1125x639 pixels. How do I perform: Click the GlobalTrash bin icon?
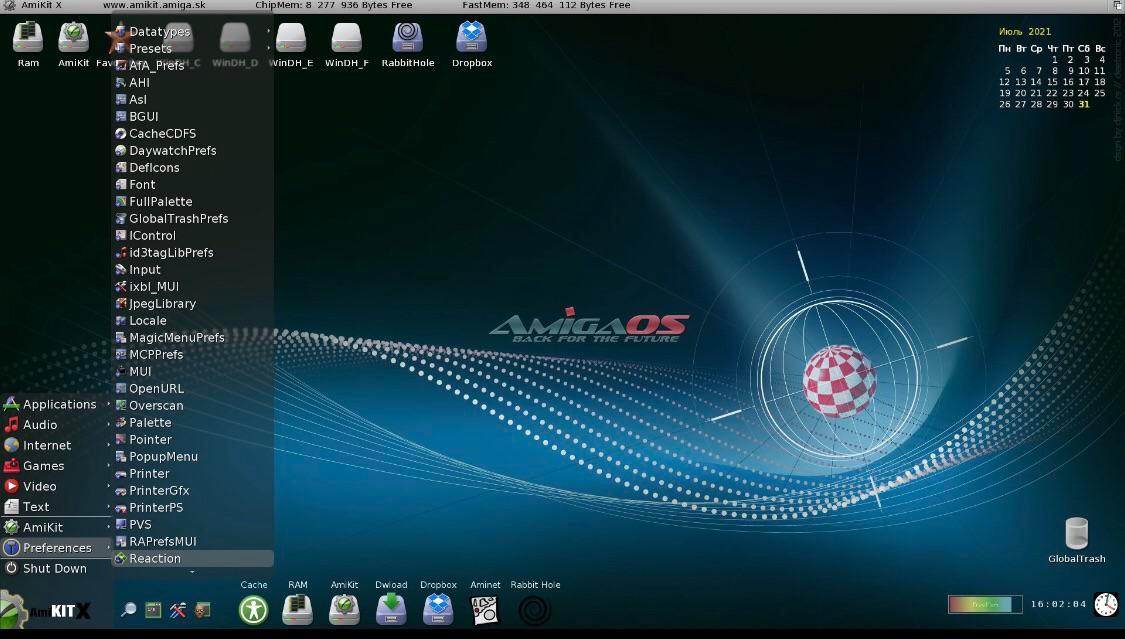[x=1076, y=535]
